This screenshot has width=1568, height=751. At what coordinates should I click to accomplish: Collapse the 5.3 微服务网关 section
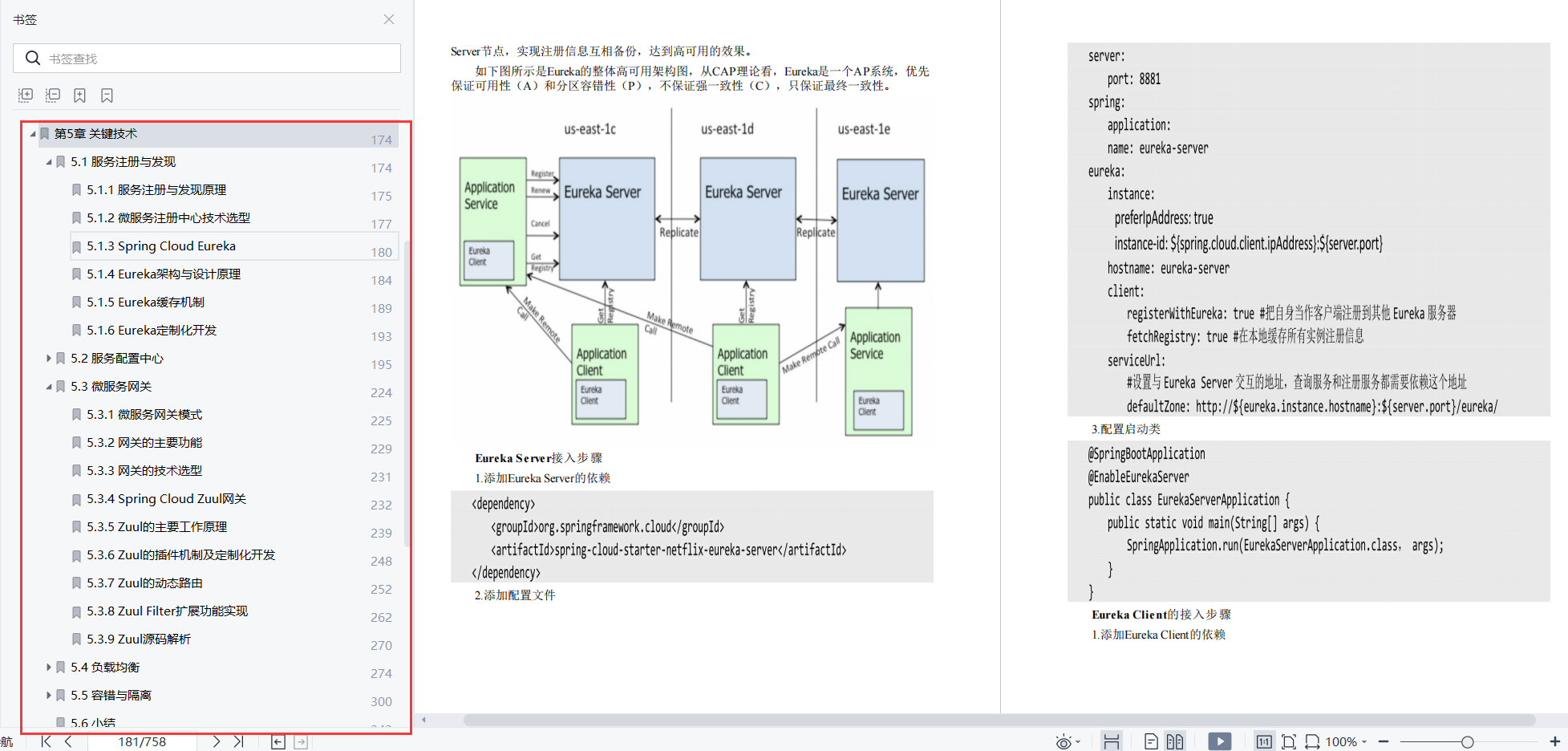click(49, 387)
